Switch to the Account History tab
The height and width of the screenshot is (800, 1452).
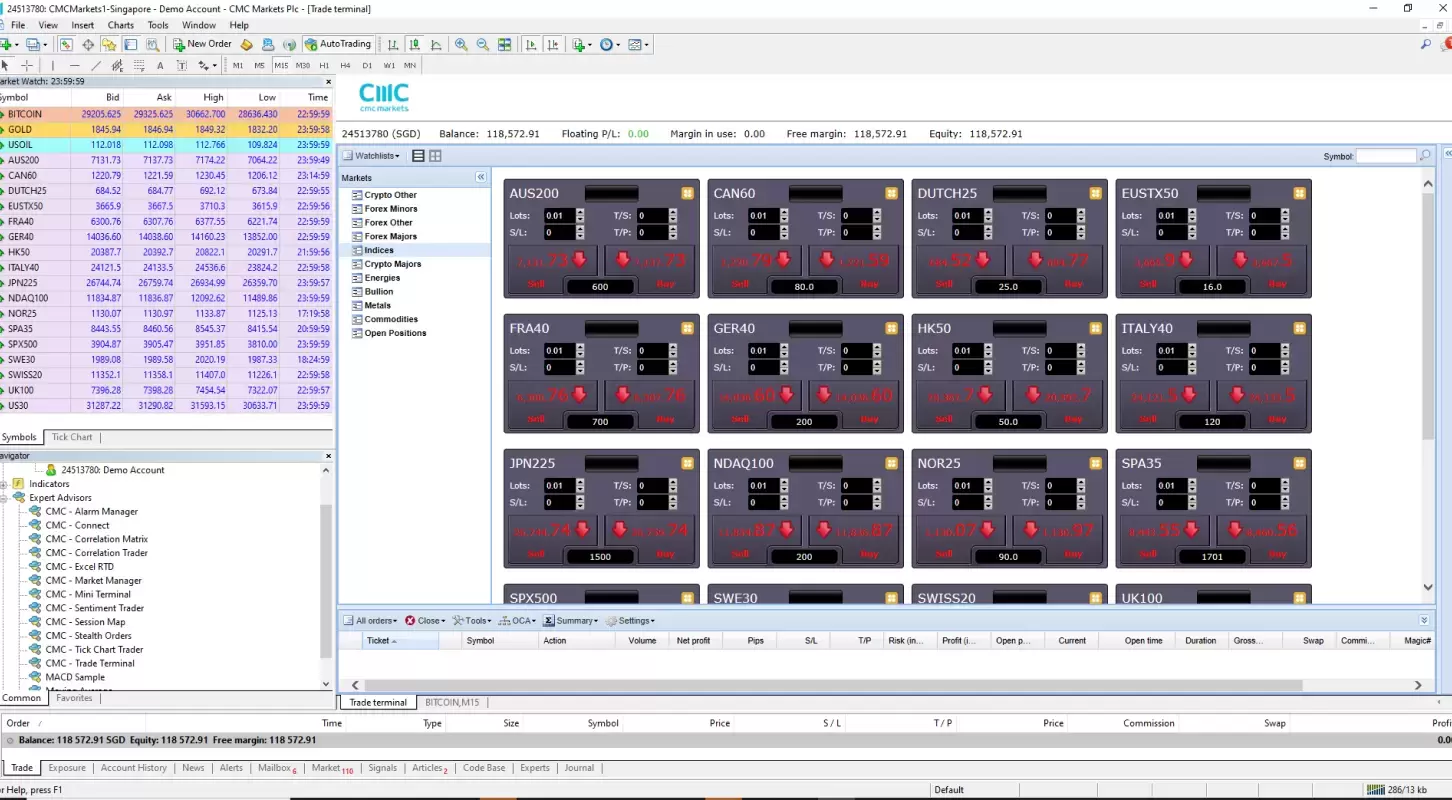[133, 768]
